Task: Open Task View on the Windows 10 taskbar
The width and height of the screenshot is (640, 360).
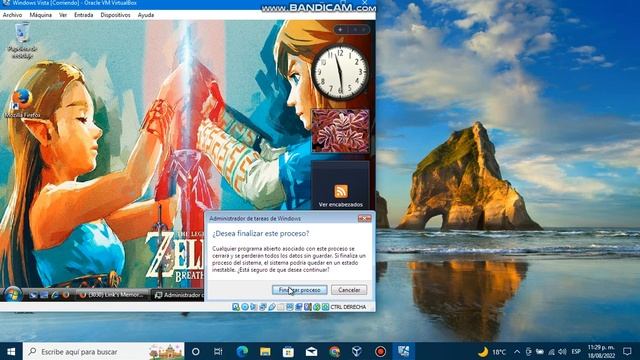Action: (x=218, y=351)
